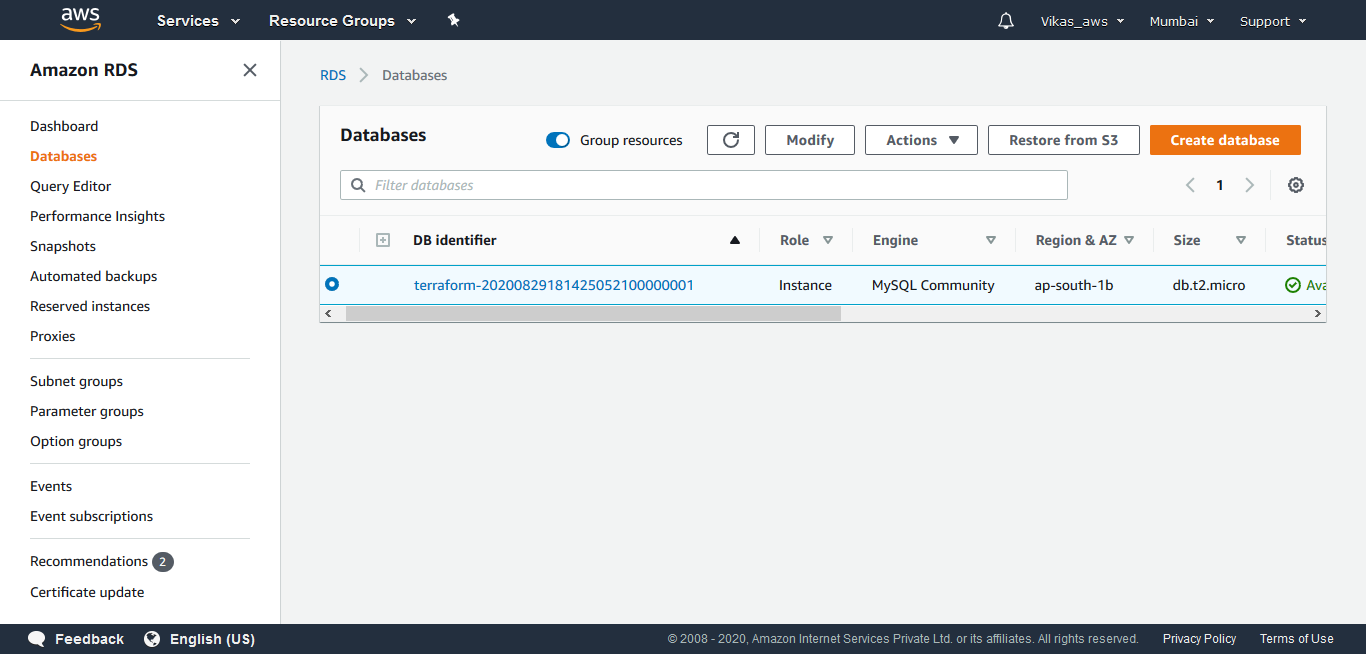Screen dimensions: 1366x654
Task: Go to the previous page arrow
Action: point(1190,185)
